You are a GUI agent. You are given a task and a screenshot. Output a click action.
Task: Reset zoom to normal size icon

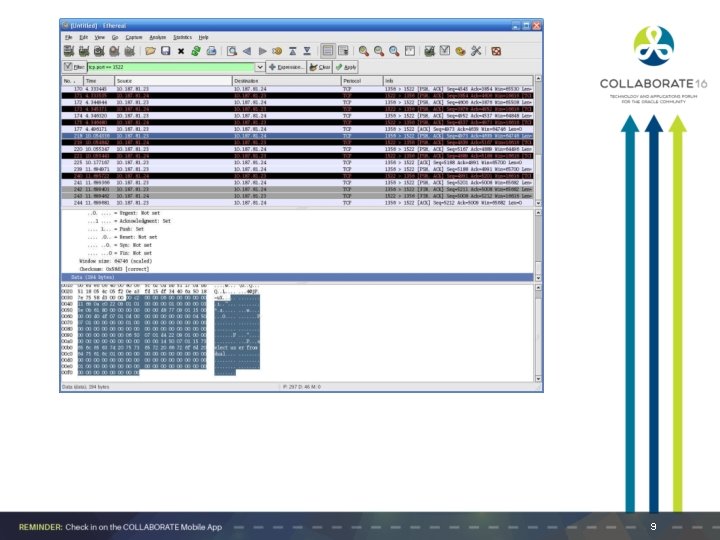point(394,51)
